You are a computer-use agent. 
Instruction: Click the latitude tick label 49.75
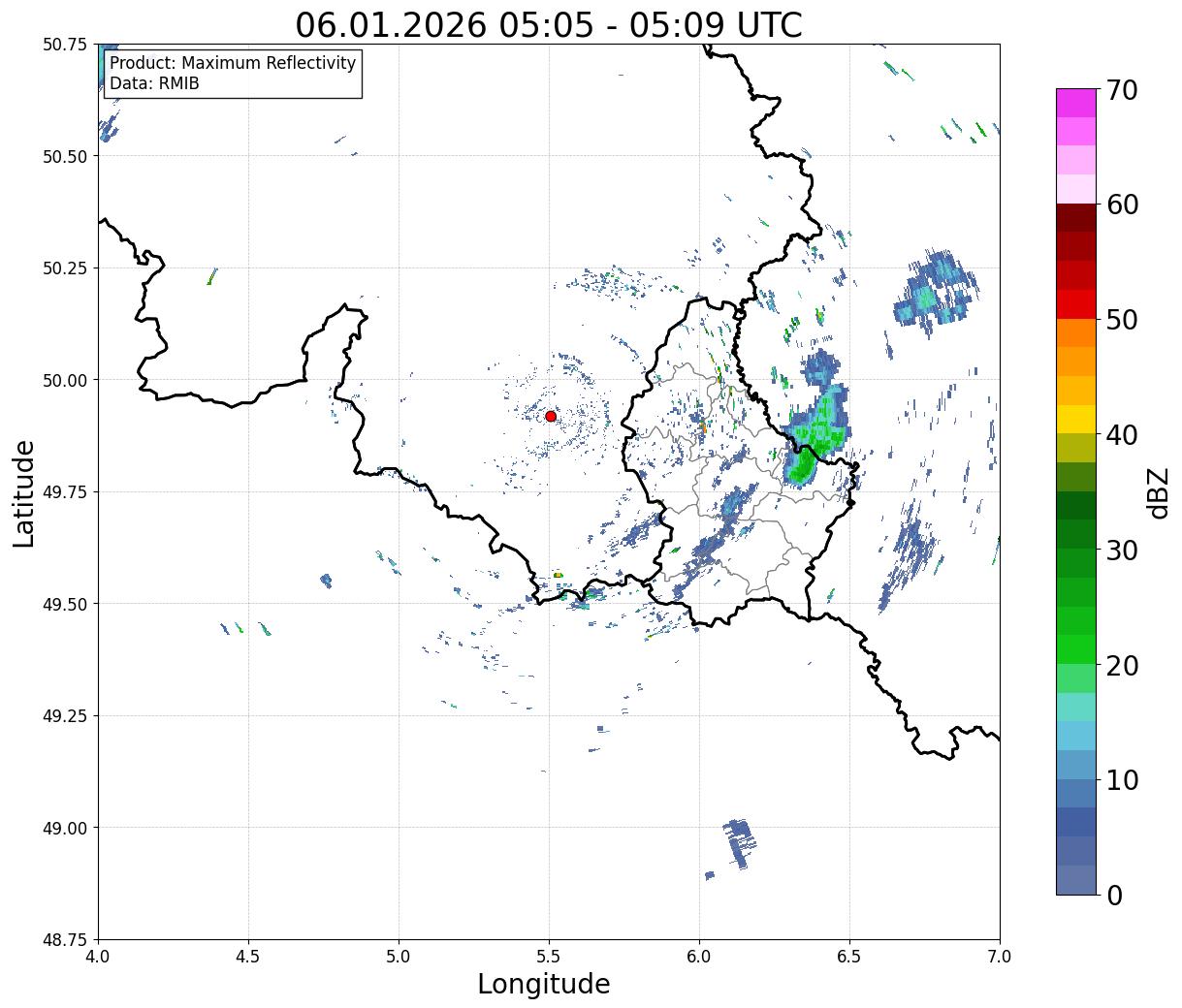(x=65, y=492)
